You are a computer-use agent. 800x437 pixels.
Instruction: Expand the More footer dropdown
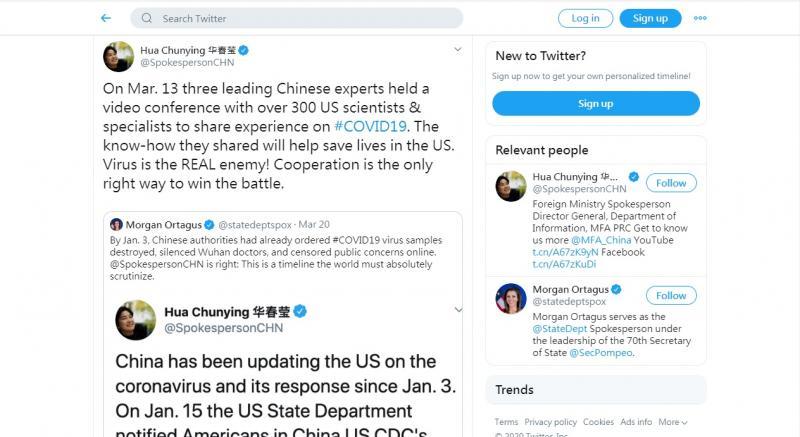coord(673,422)
